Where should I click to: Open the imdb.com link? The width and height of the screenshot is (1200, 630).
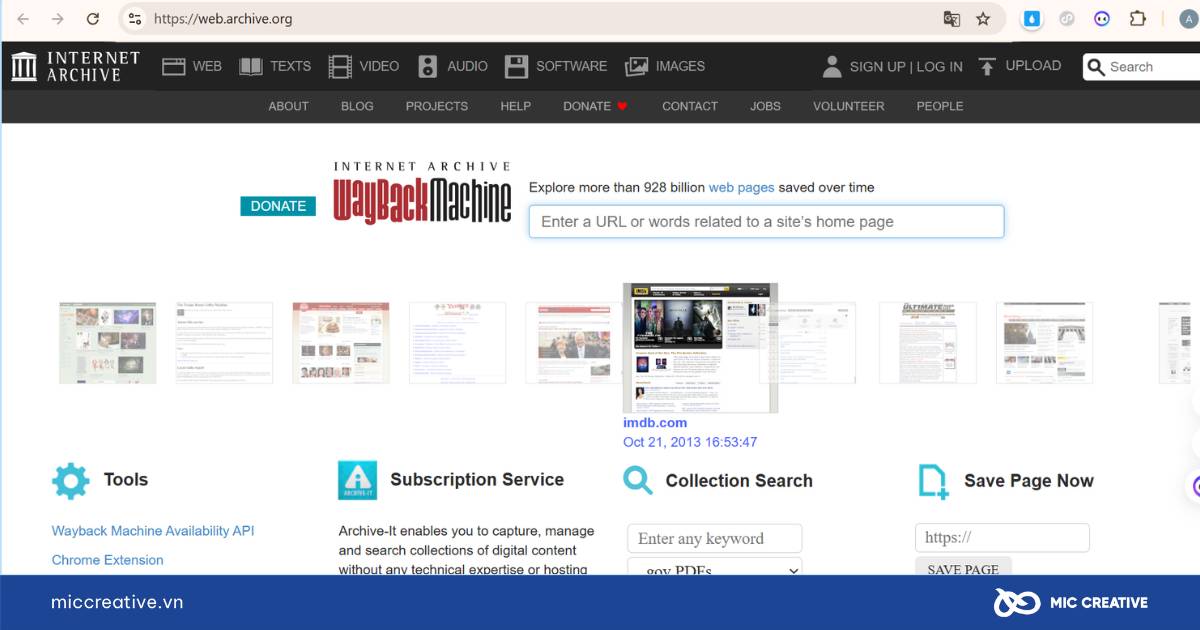tap(655, 423)
